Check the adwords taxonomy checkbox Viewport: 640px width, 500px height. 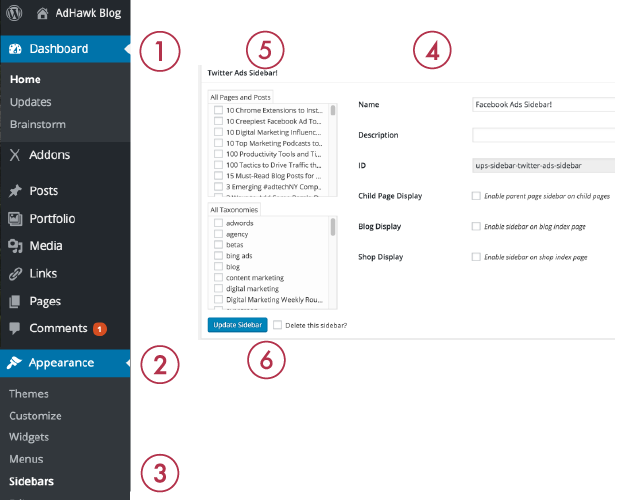[218, 223]
